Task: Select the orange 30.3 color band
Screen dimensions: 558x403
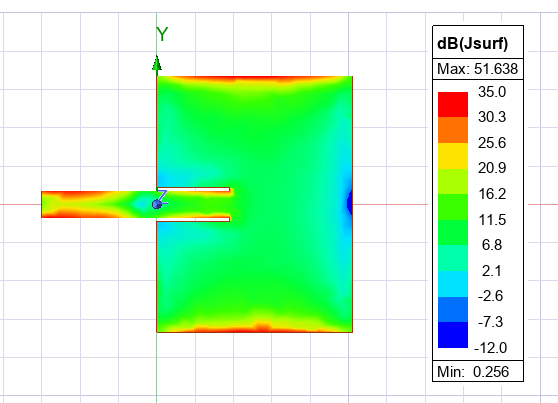Action: click(453, 130)
